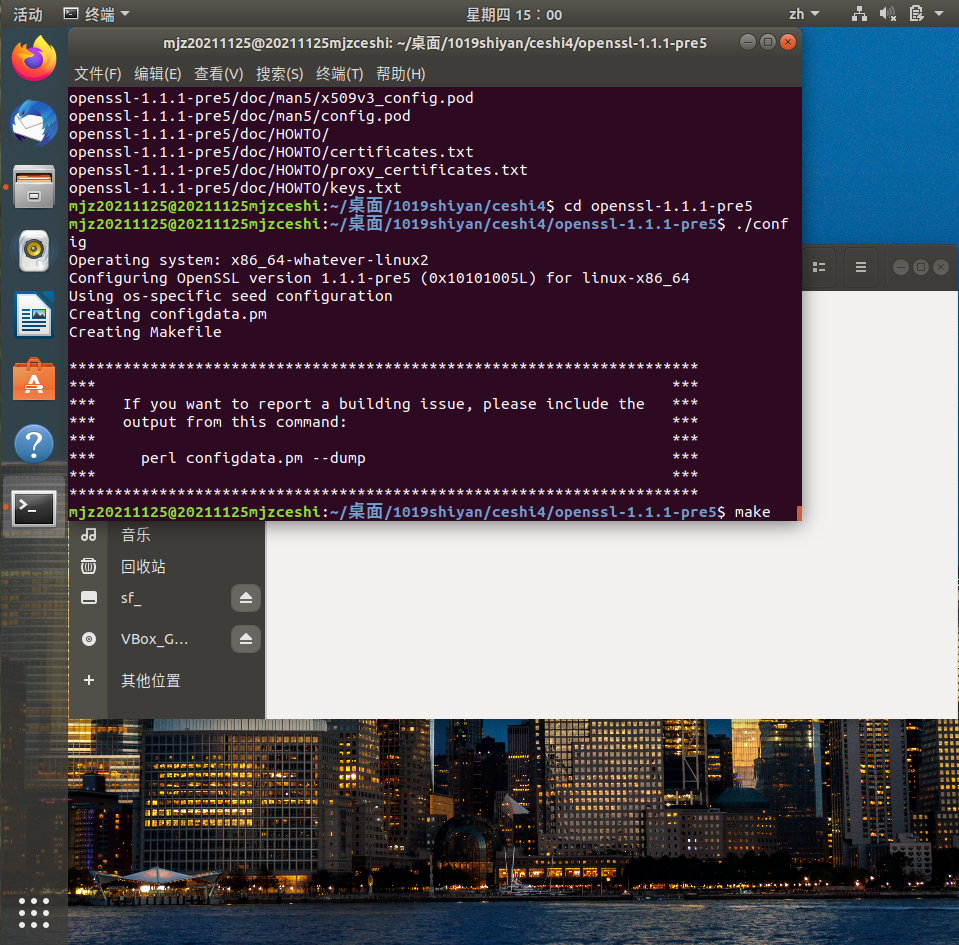Toggle the file manager list view button

(x=820, y=268)
